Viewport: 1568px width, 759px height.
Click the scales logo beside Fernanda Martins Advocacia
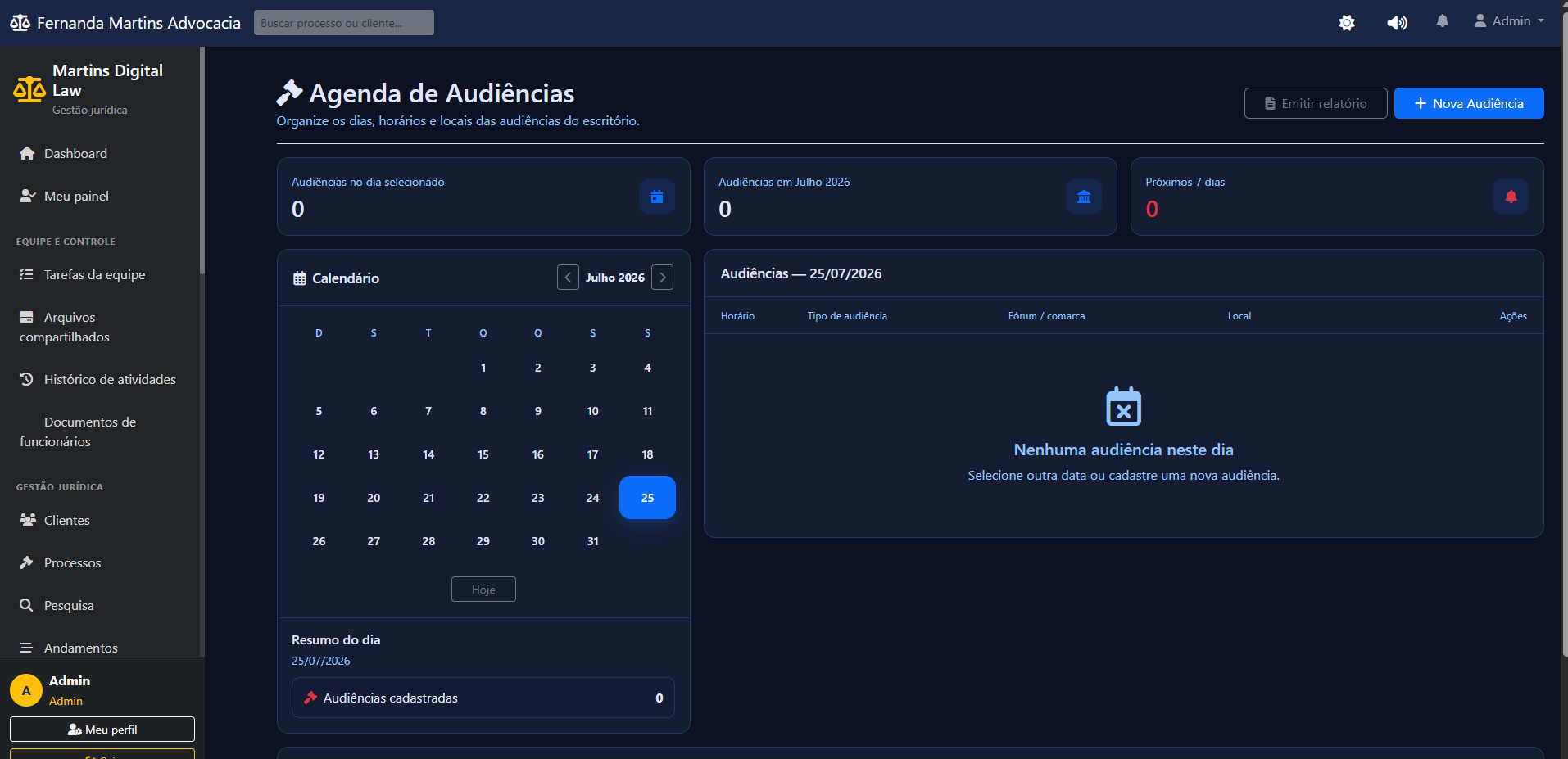click(20, 23)
